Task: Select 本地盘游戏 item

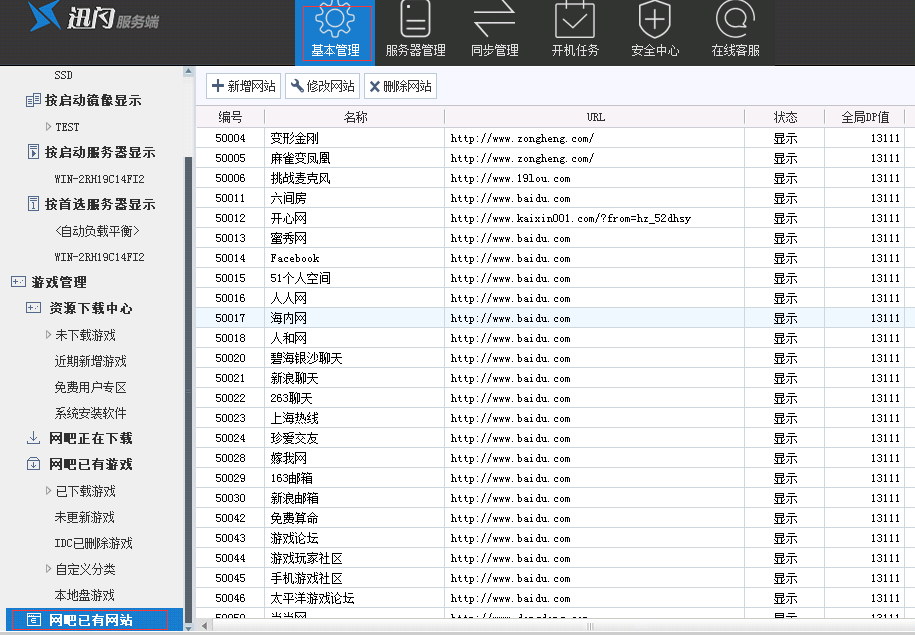Action: [x=85, y=595]
